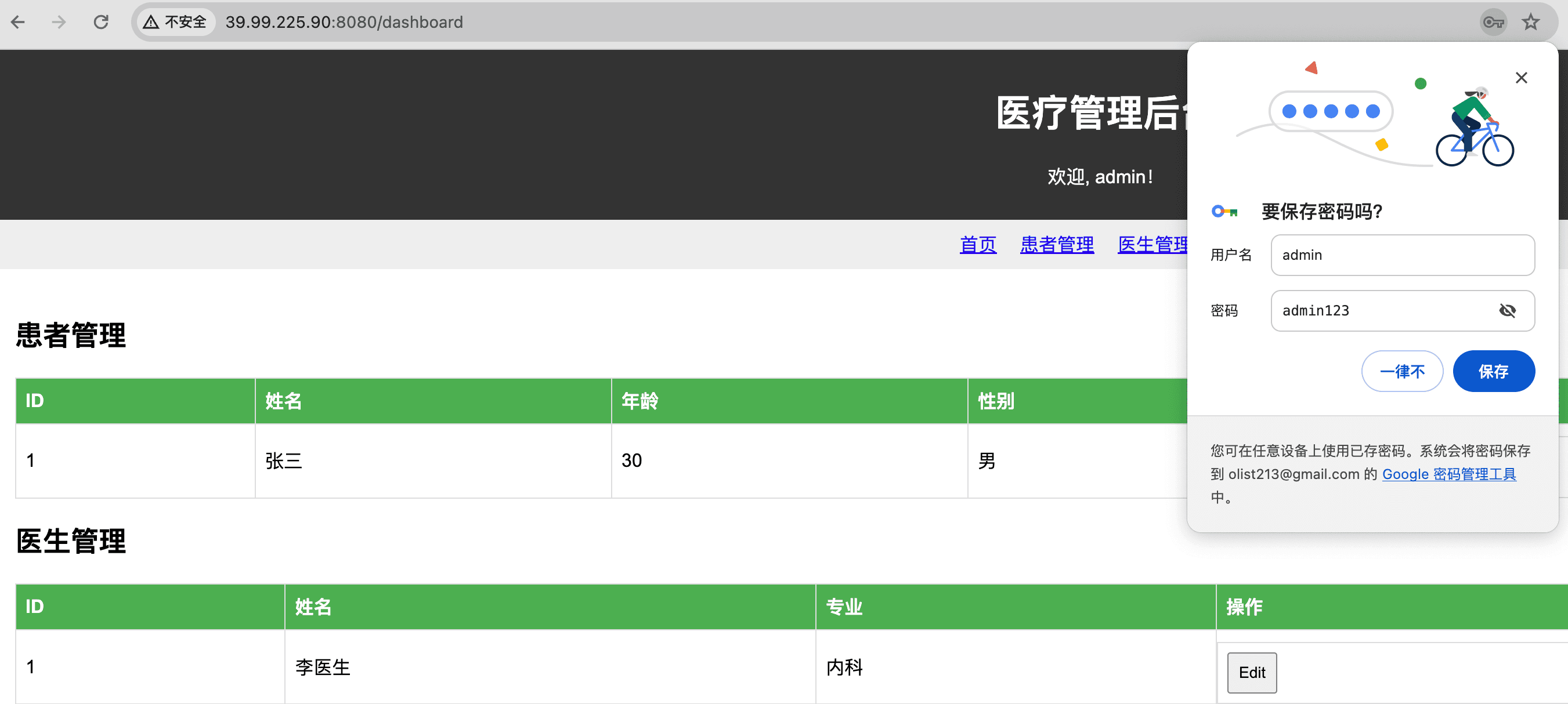This screenshot has height=704, width=1568.
Task: Bookmark this page with the star icon
Action: [1531, 23]
